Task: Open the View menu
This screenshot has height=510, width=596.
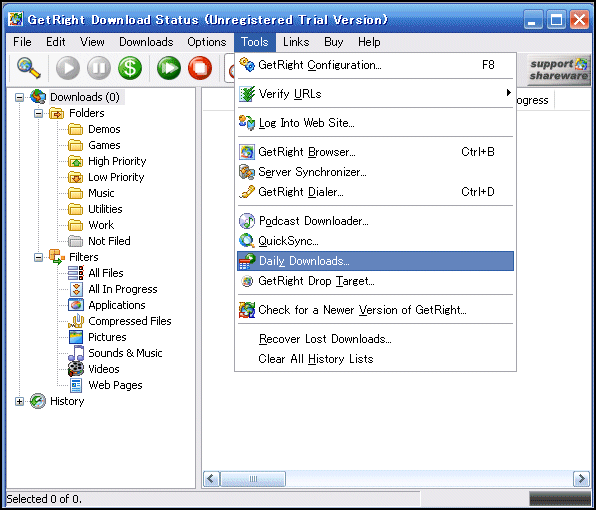Action: coord(92,42)
